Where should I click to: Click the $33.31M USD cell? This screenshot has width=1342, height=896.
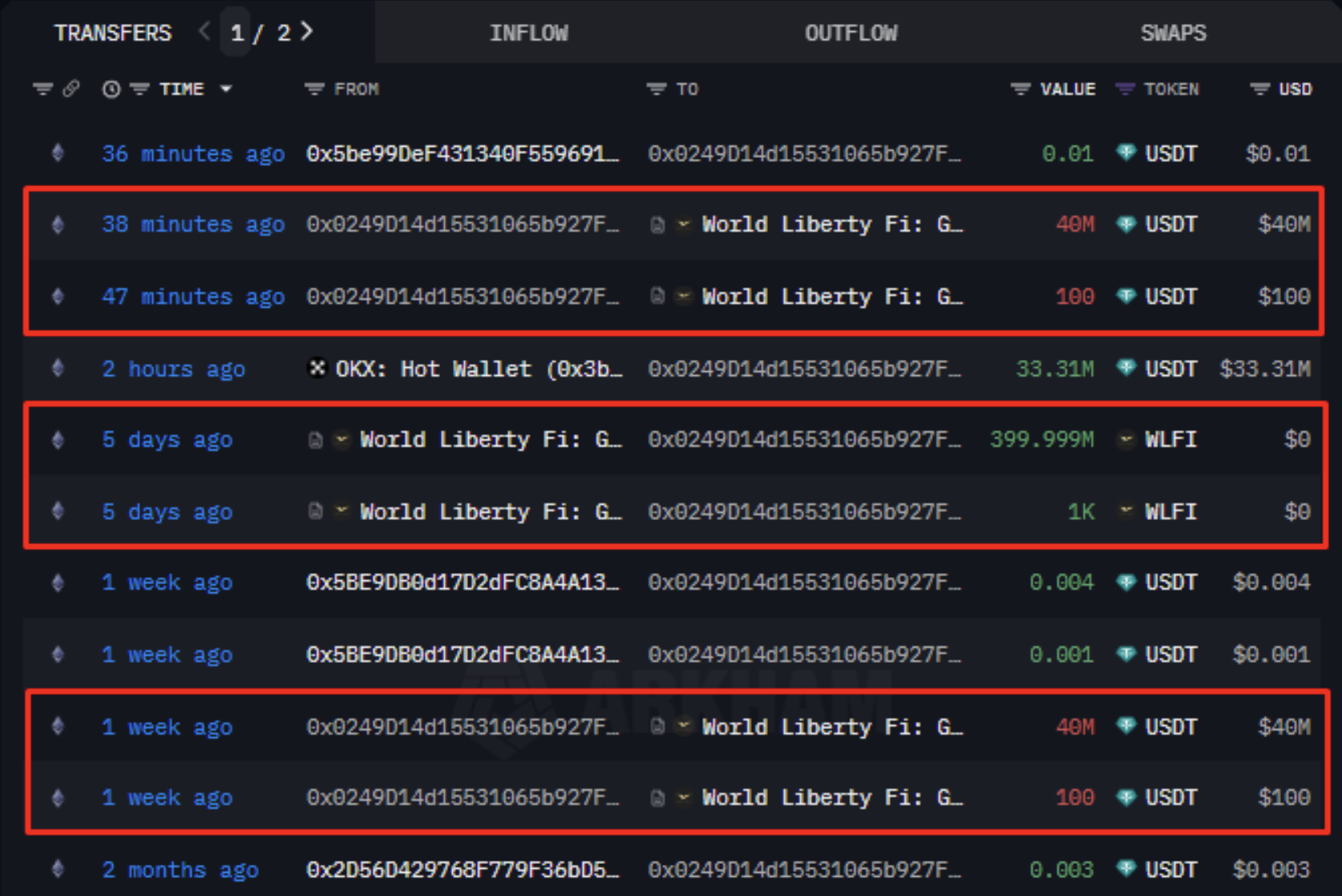point(1265,369)
